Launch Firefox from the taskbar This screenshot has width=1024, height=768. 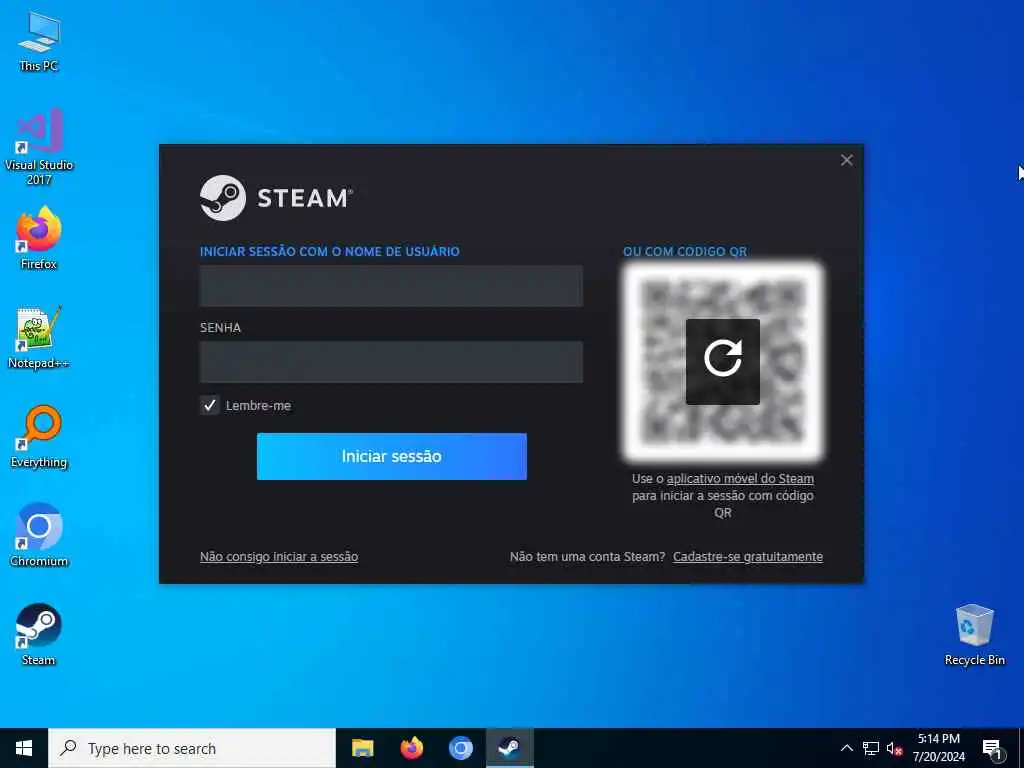411,748
